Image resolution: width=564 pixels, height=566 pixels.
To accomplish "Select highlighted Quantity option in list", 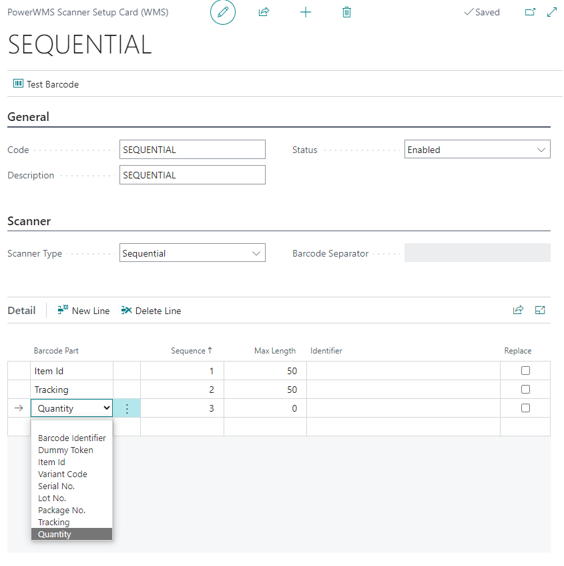I will pyautogui.click(x=71, y=534).
